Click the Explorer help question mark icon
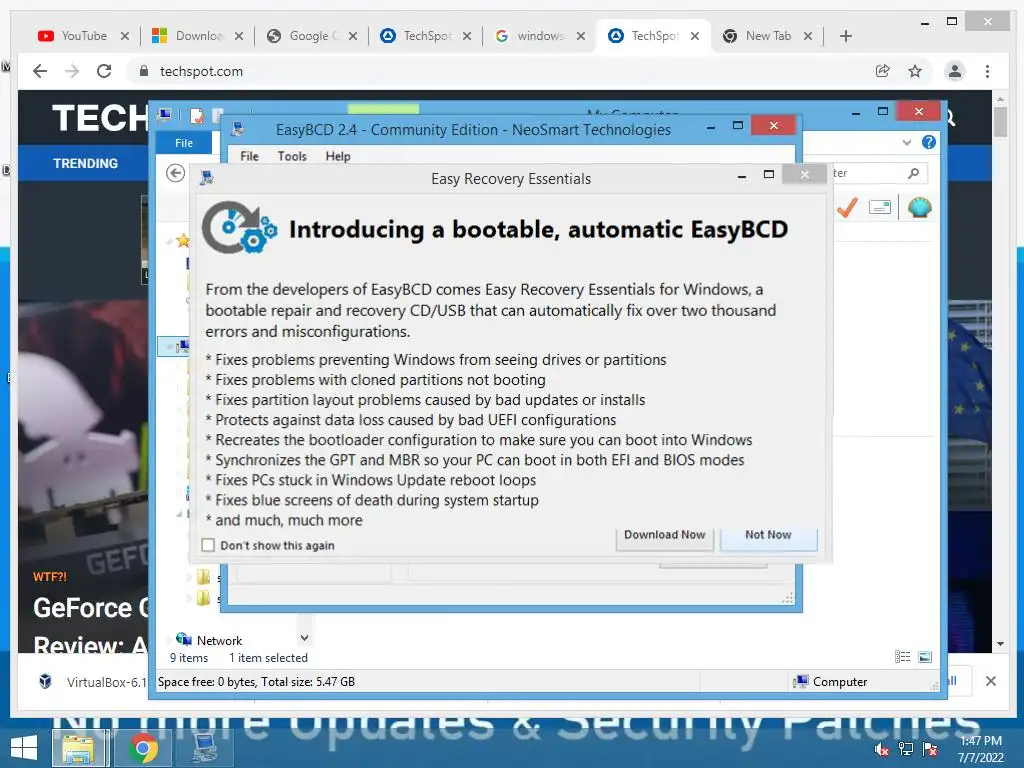The height and width of the screenshot is (768, 1024). pos(929,142)
